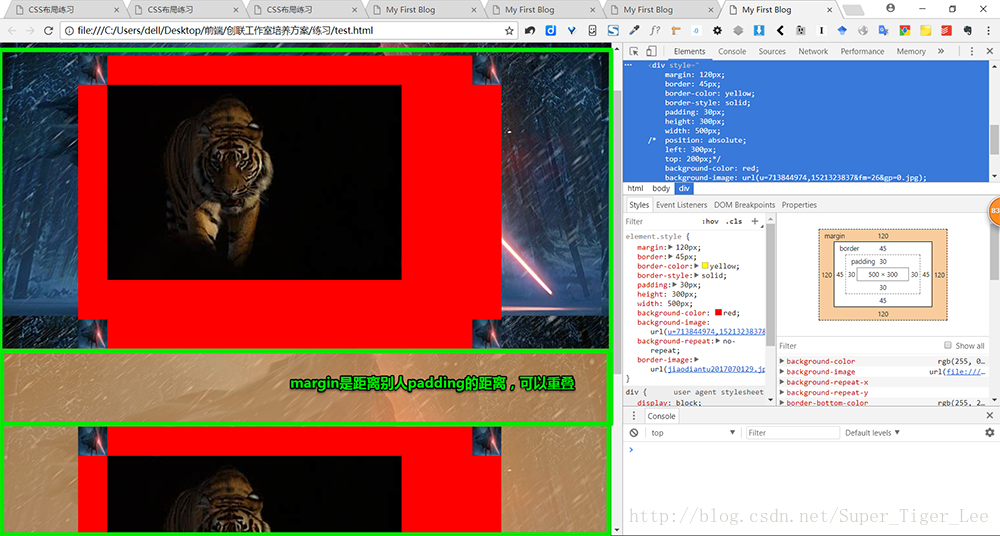Click the 500 × 300 content box

(883, 274)
